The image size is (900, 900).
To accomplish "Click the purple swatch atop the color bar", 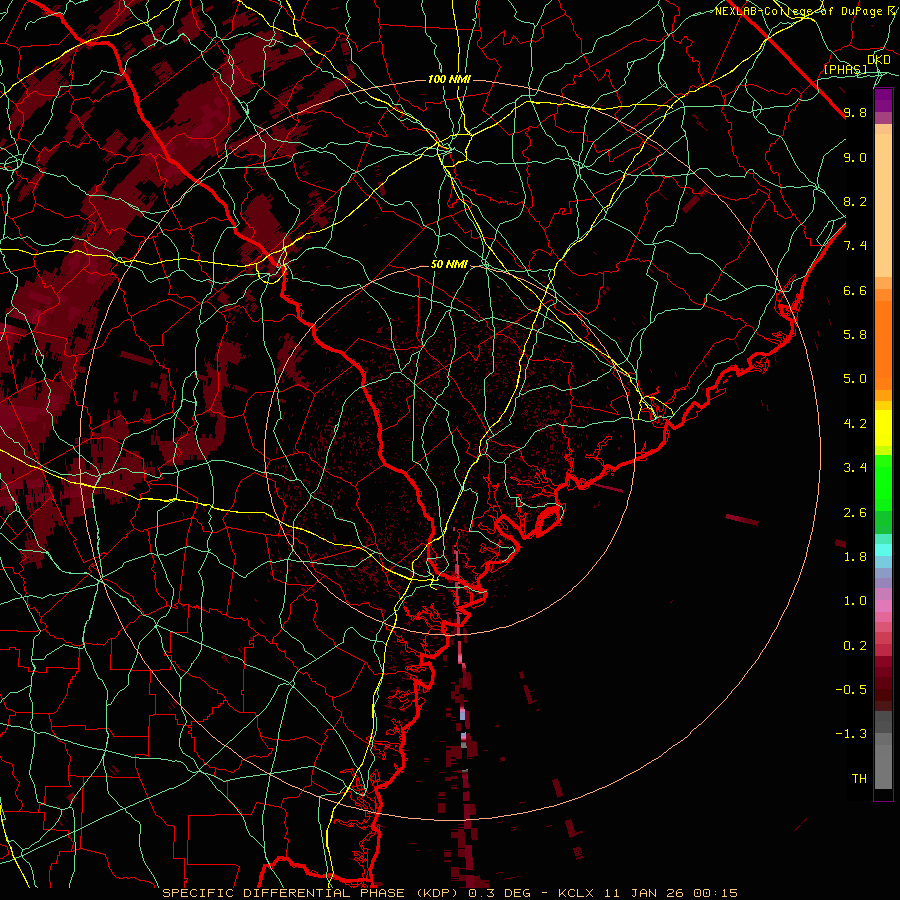I will click(883, 100).
